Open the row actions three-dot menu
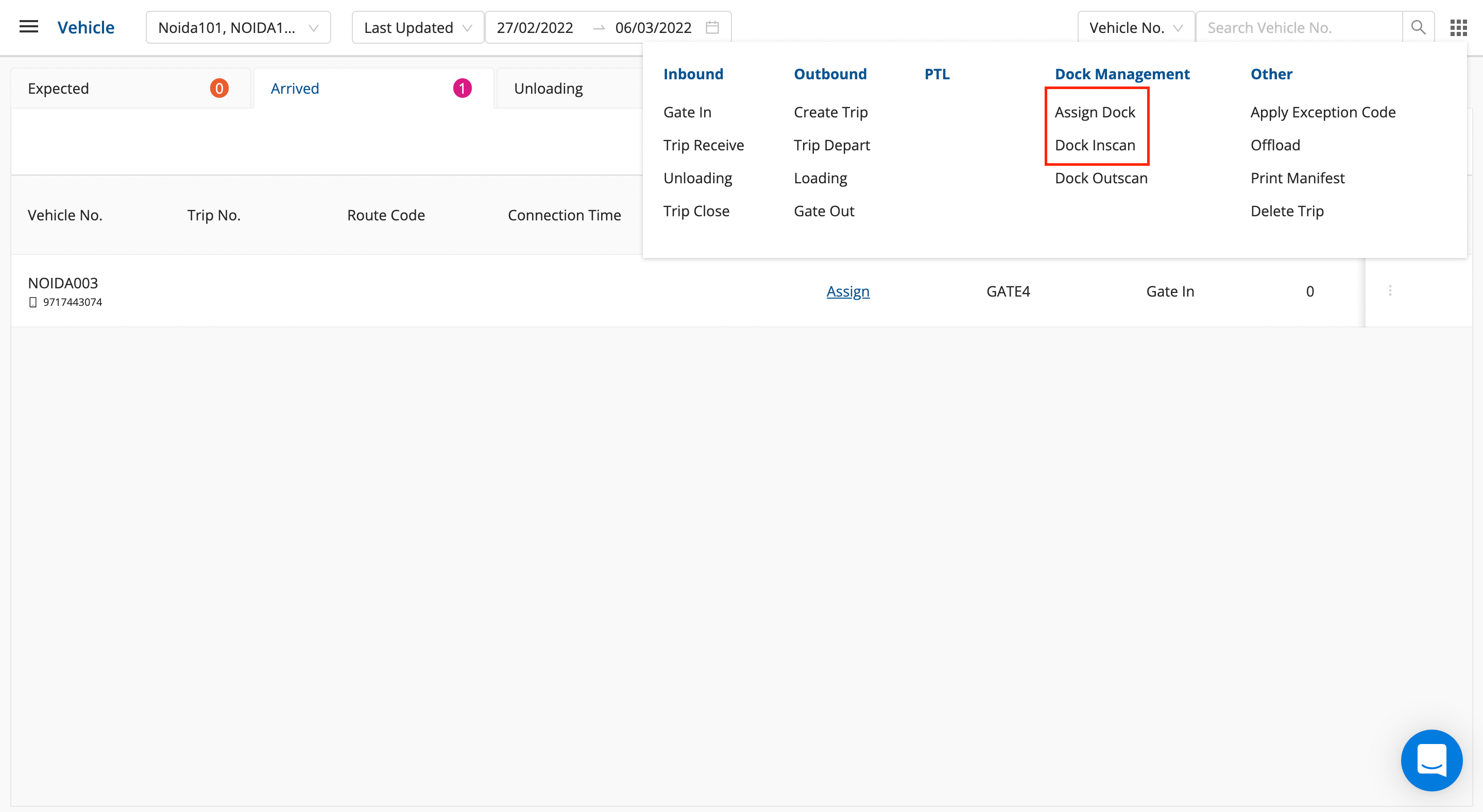The height and width of the screenshot is (812, 1483). [1390, 290]
